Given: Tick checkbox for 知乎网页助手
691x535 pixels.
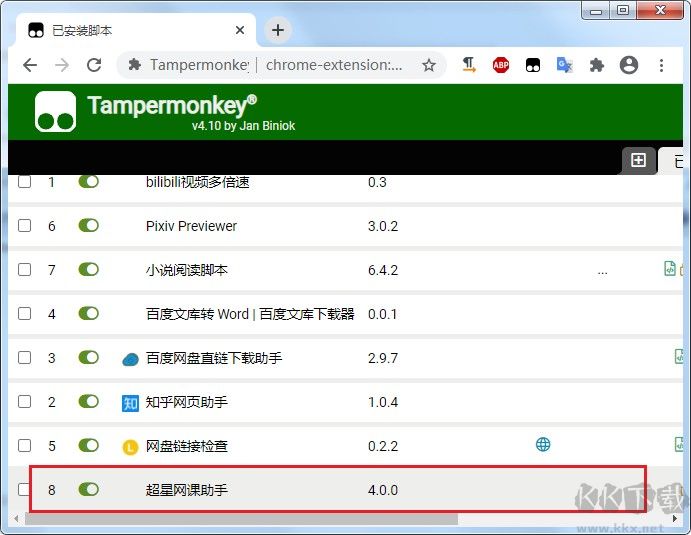Looking at the screenshot, I should click(x=24, y=401).
